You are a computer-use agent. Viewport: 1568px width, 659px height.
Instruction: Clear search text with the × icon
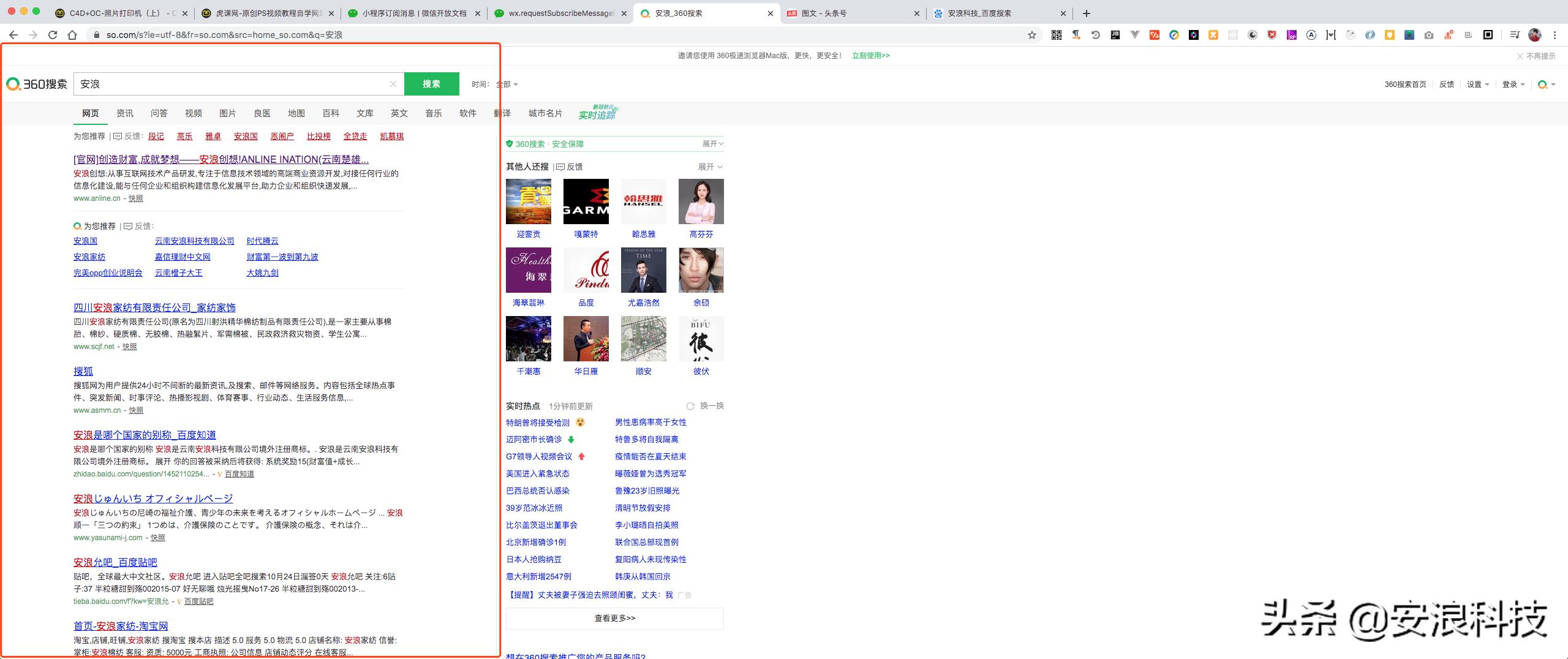(x=392, y=84)
